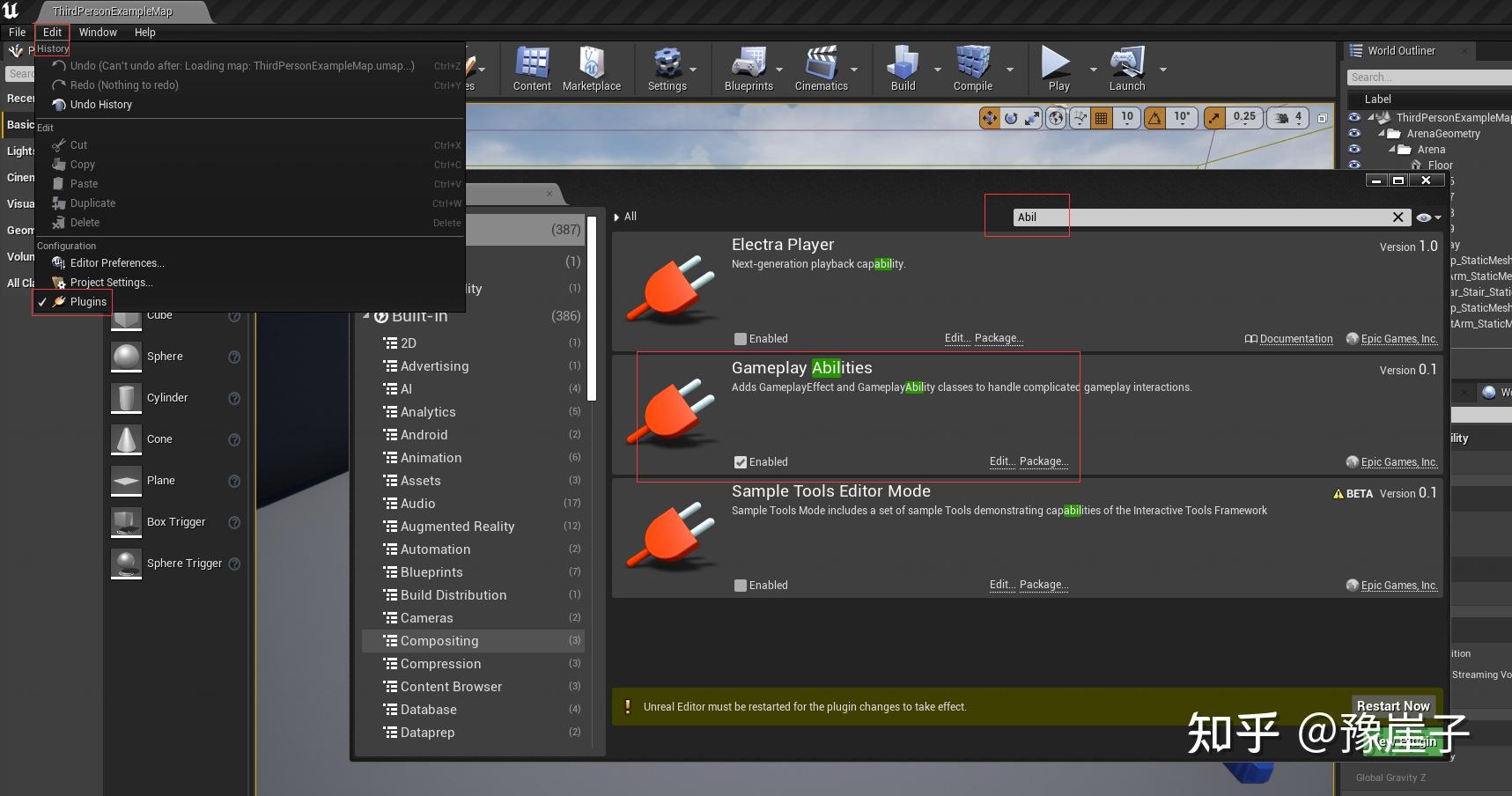This screenshot has width=1512, height=796.
Task: Open the Window menu
Action: click(98, 33)
